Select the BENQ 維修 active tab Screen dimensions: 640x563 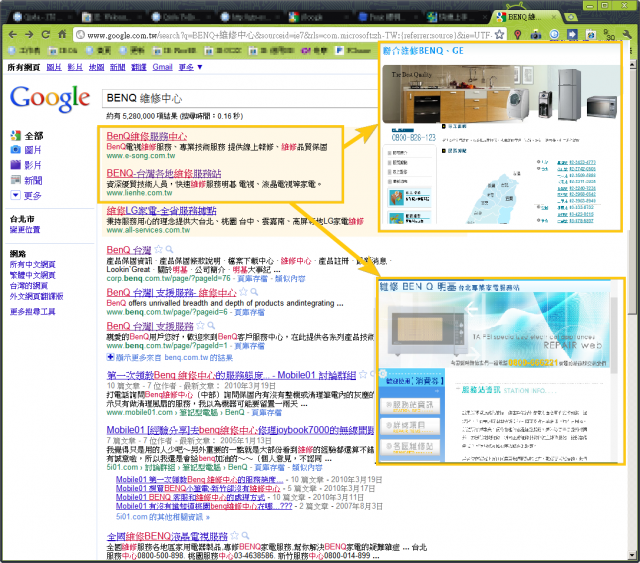point(524,17)
